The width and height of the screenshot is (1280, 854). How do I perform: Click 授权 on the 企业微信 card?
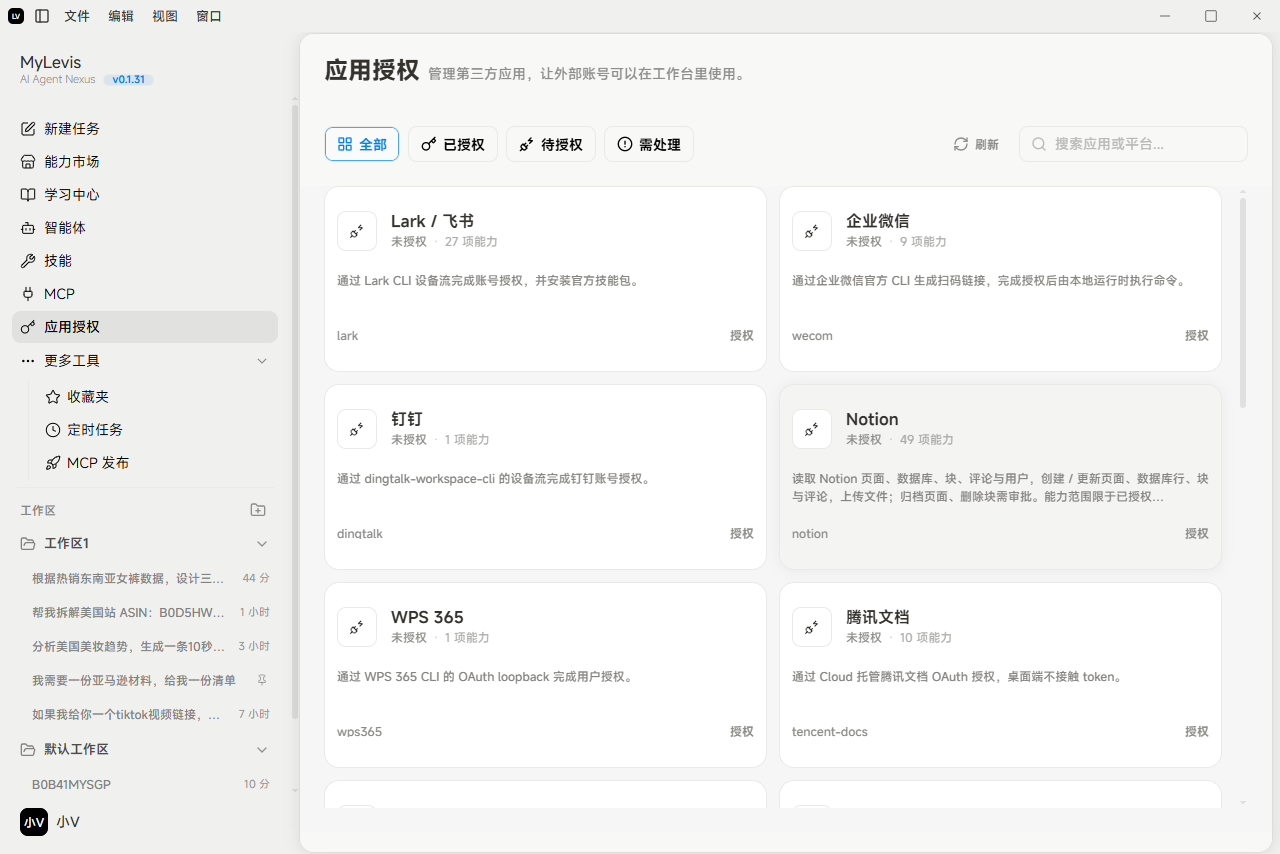pos(1197,336)
